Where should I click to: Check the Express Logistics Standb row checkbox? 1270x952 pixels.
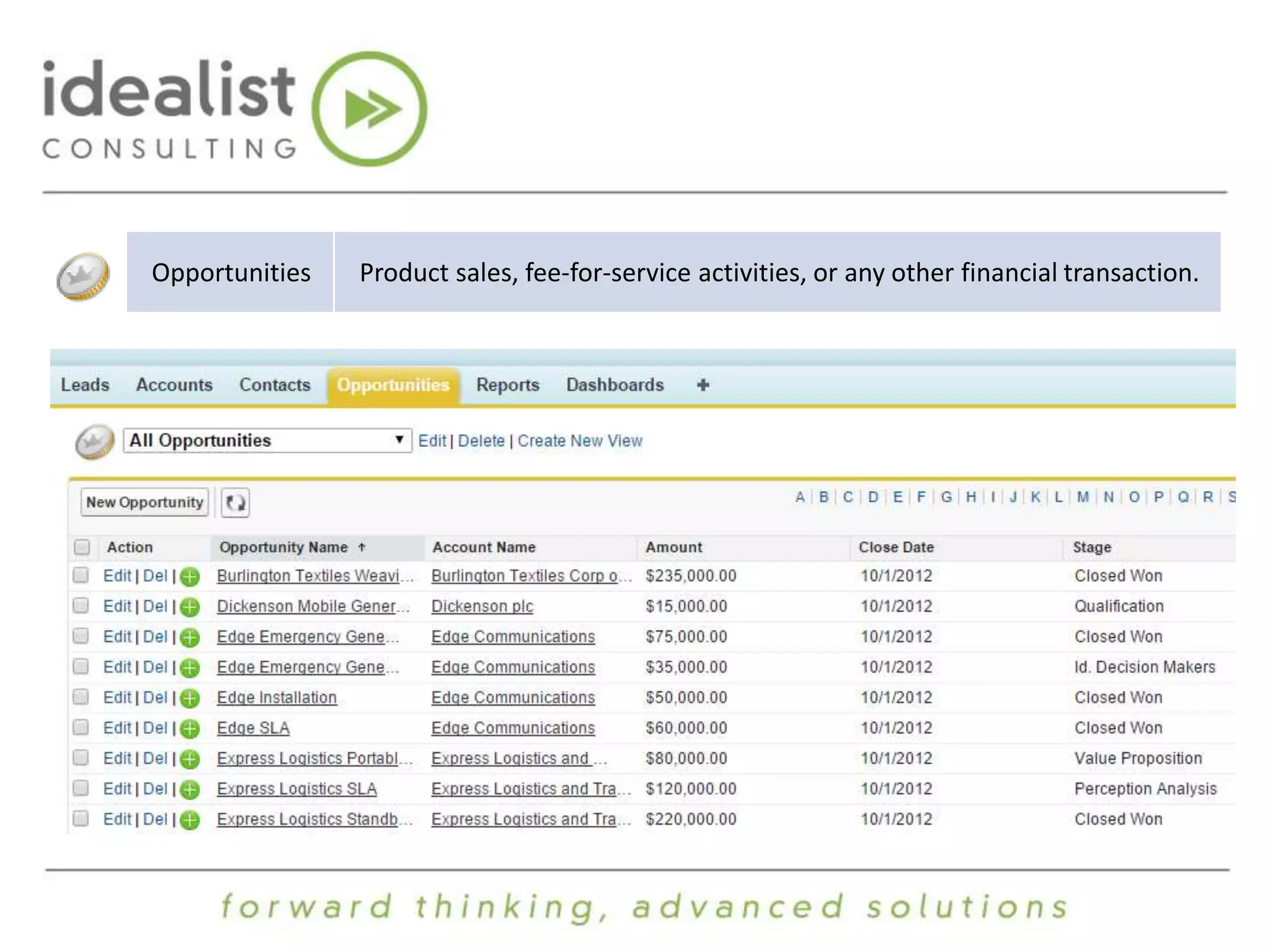coord(81,818)
